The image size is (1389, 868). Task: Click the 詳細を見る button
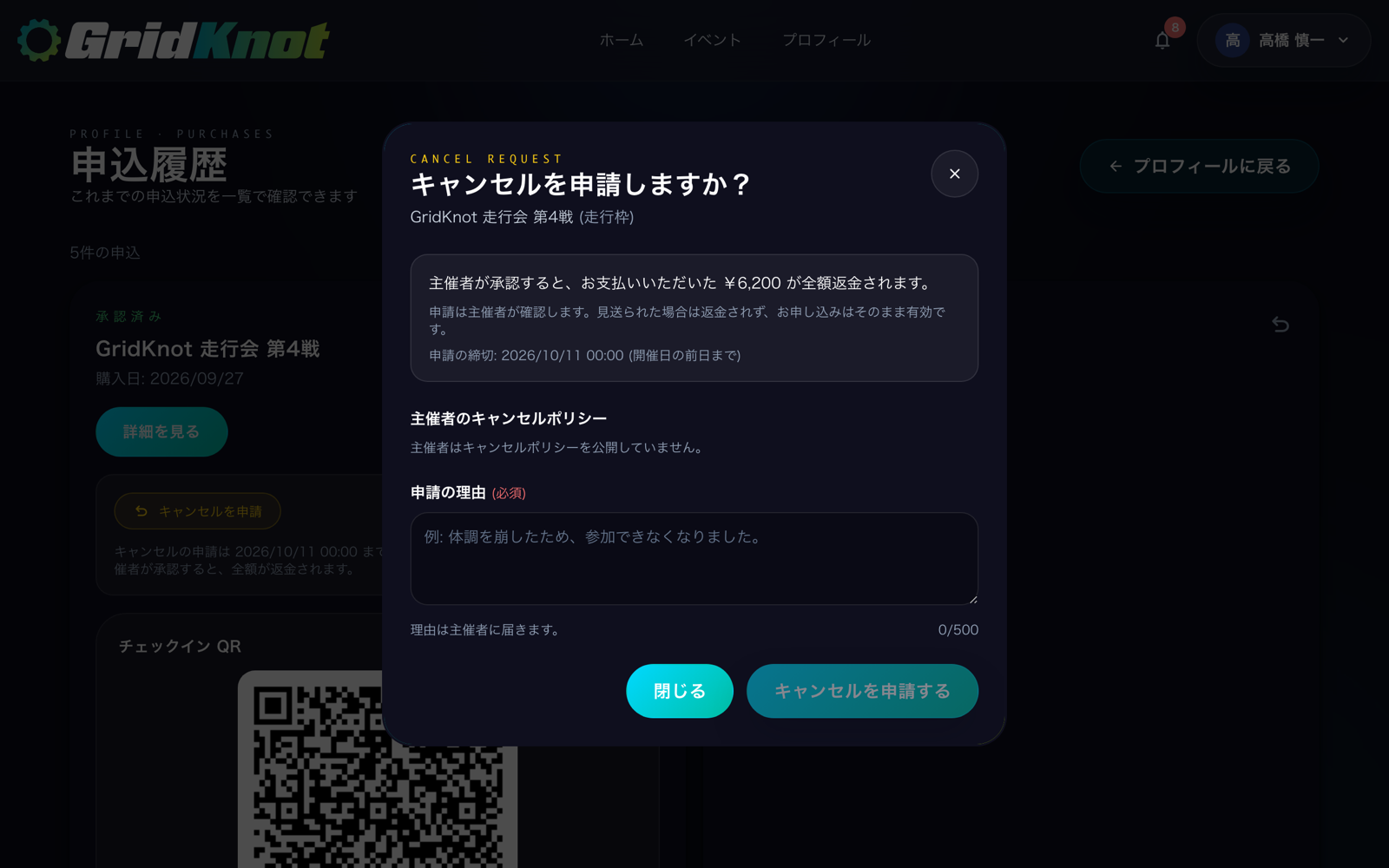pyautogui.click(x=161, y=431)
